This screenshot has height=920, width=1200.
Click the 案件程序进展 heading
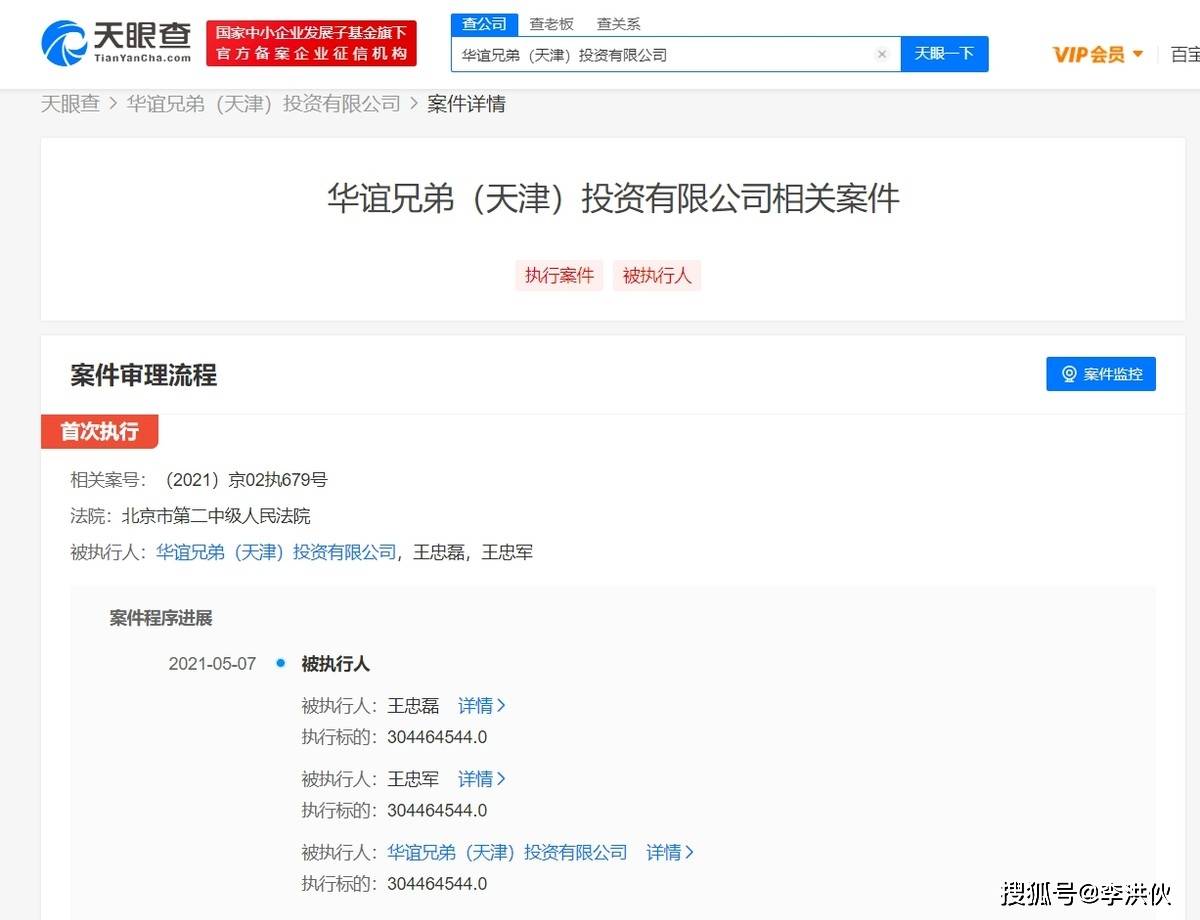161,618
